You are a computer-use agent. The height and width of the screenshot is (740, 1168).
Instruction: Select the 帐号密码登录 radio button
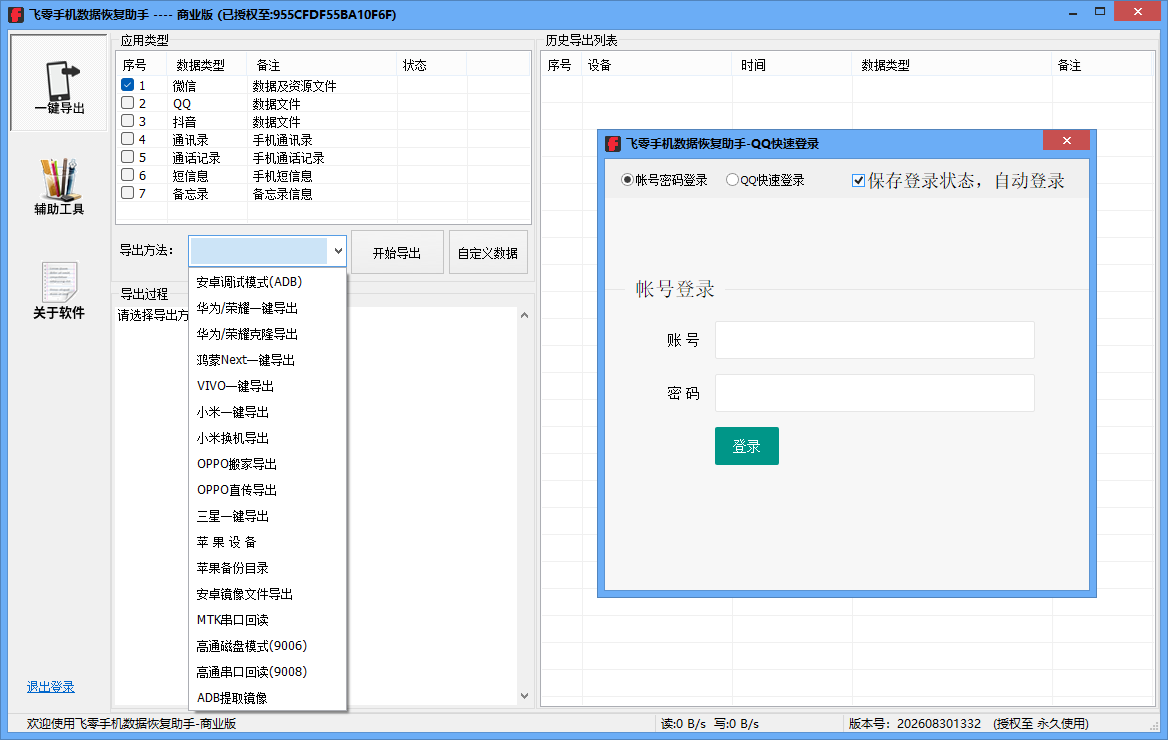[627, 180]
